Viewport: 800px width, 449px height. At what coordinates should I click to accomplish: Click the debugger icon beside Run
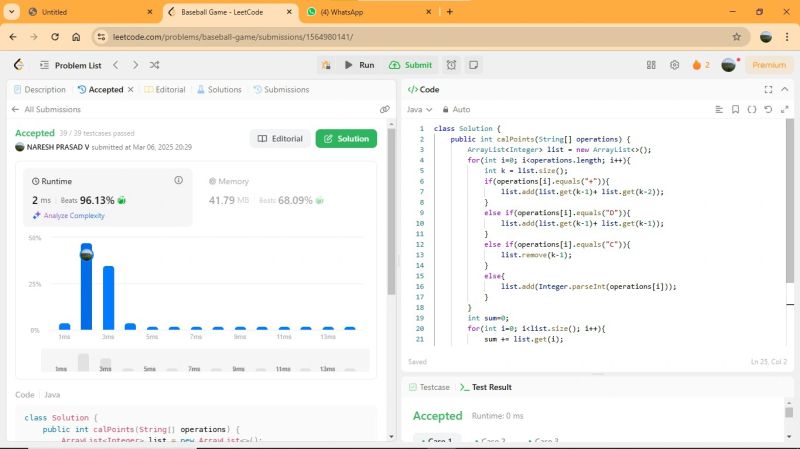pos(326,65)
